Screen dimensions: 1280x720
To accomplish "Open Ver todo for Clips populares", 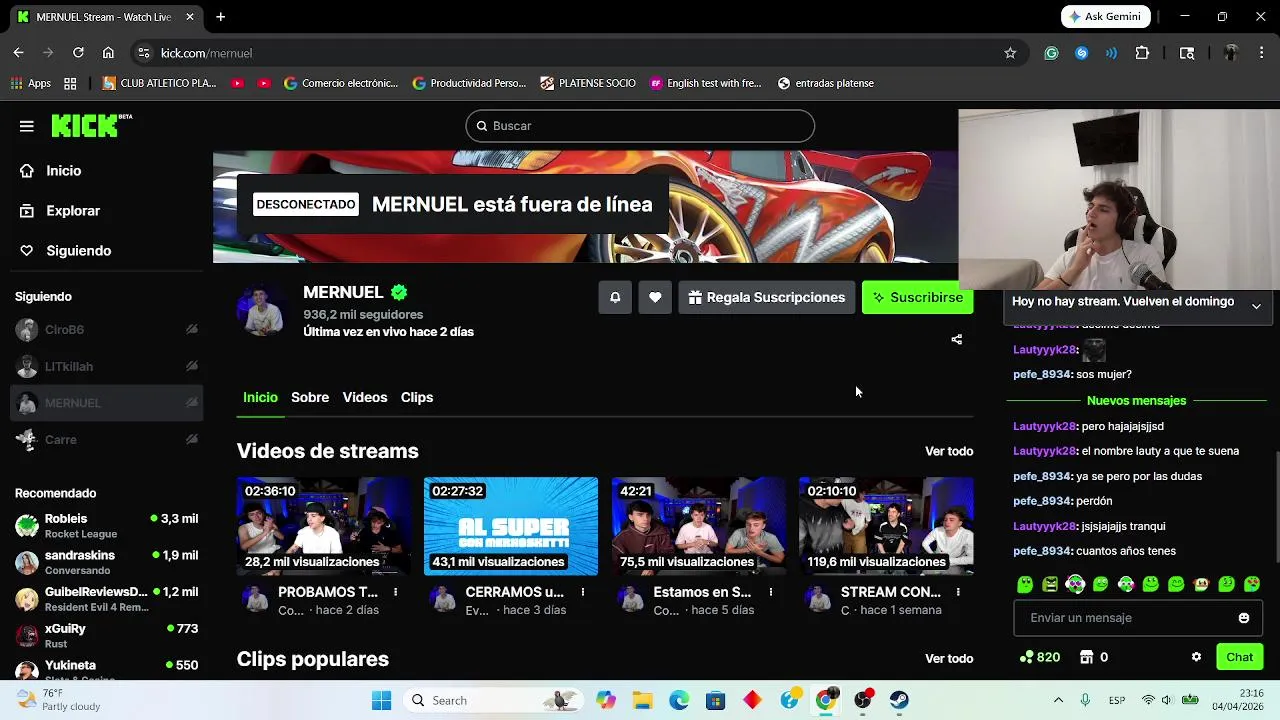I will click(x=949, y=659).
